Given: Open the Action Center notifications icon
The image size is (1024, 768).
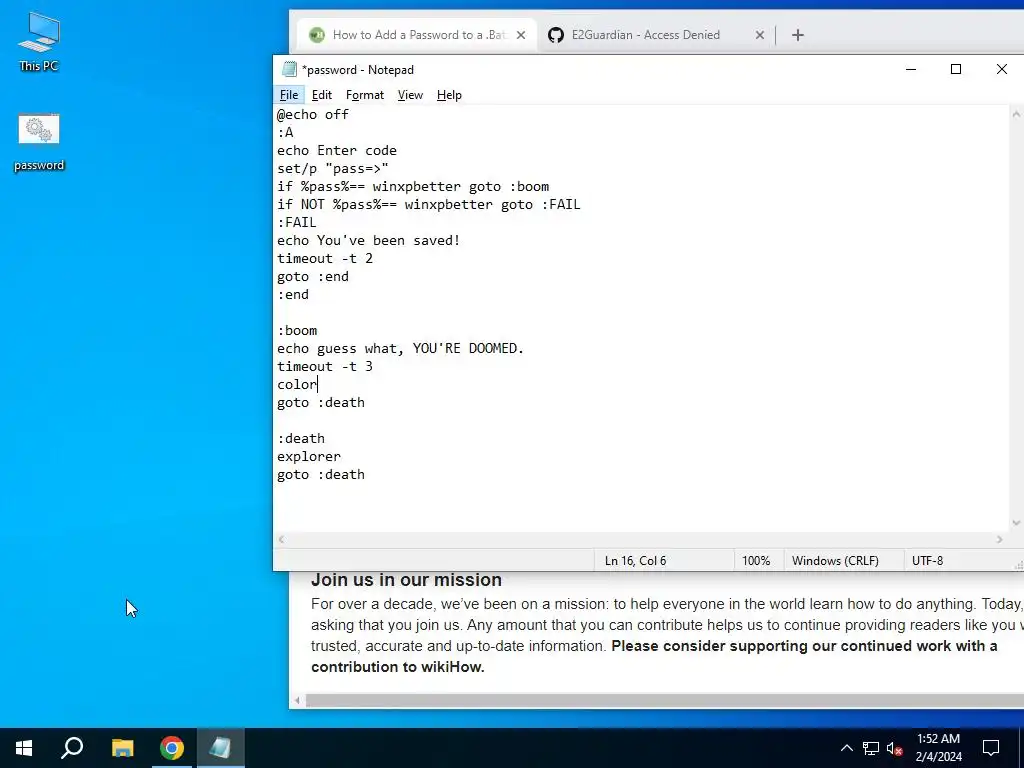Looking at the screenshot, I should point(991,748).
